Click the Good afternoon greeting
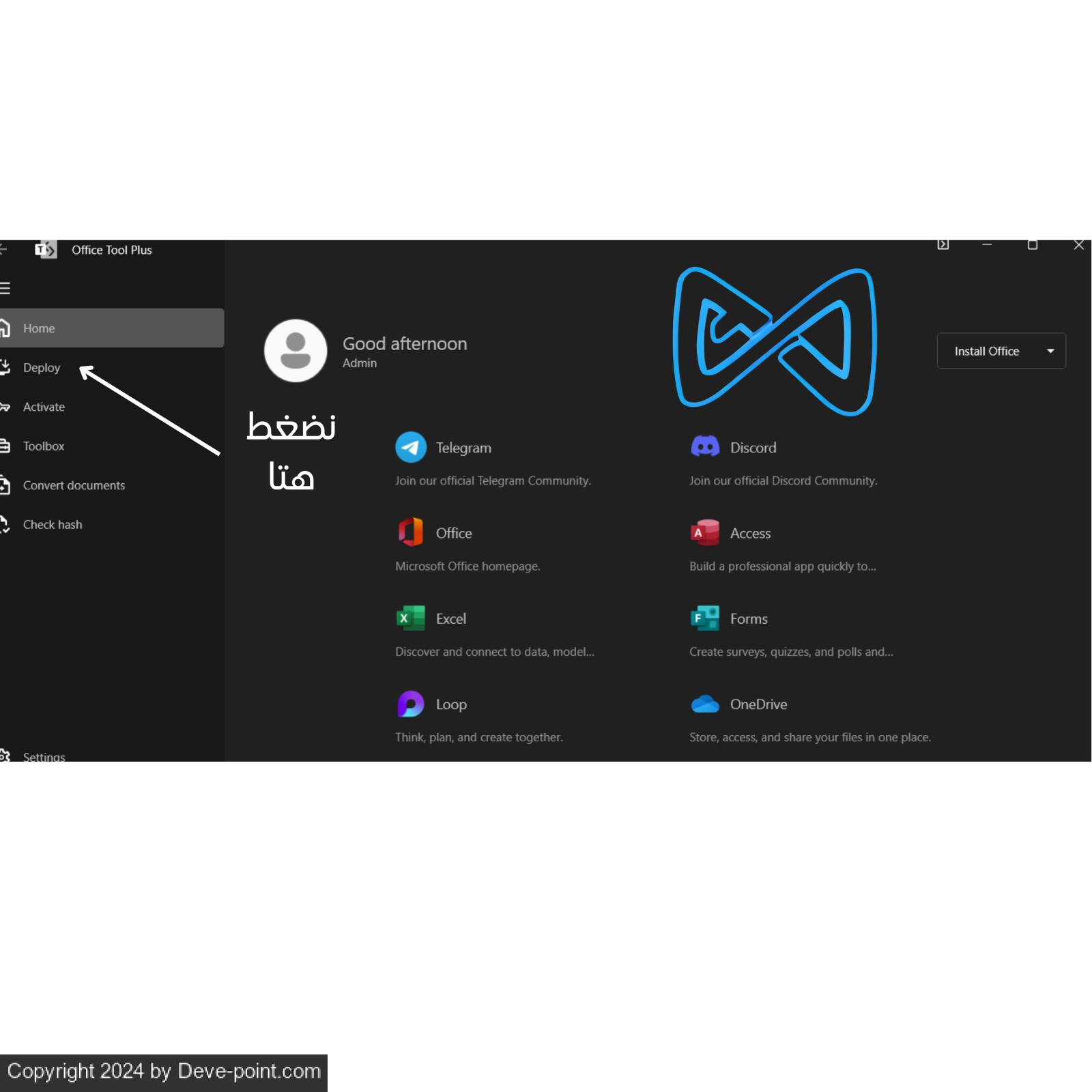The width and height of the screenshot is (1092, 1092). coord(405,344)
